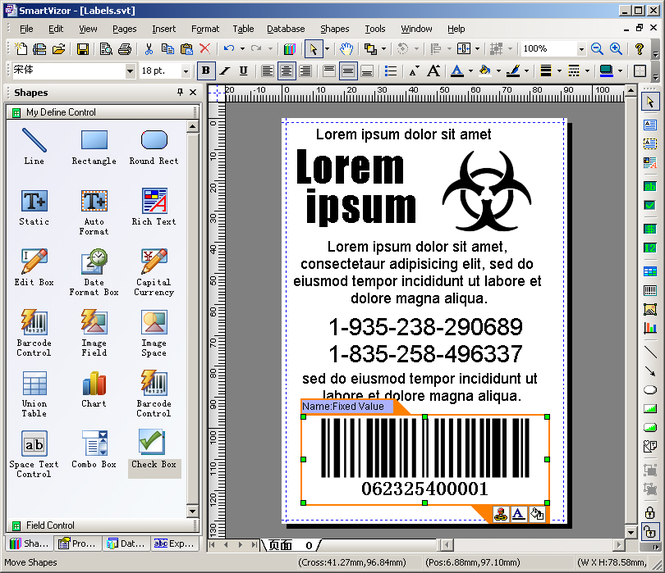Viewport: 665px width, 573px height.
Task: Activate the Hand pan tool in toolbar
Action: point(346,49)
